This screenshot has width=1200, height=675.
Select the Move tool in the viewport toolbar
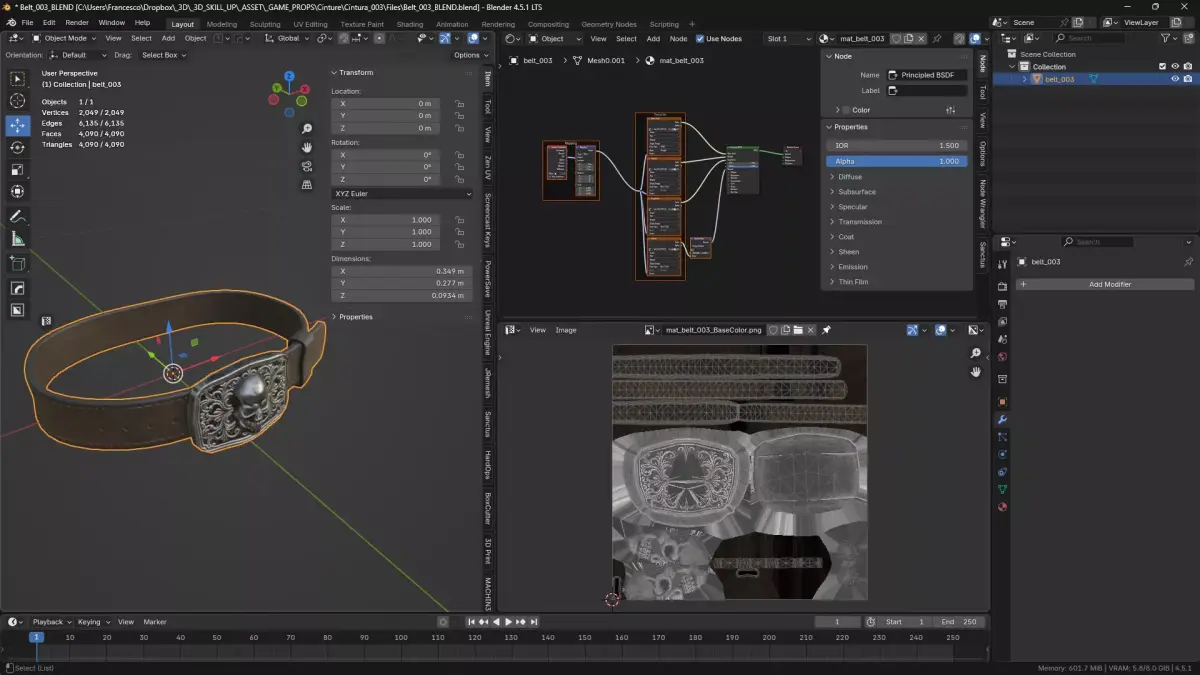point(17,125)
